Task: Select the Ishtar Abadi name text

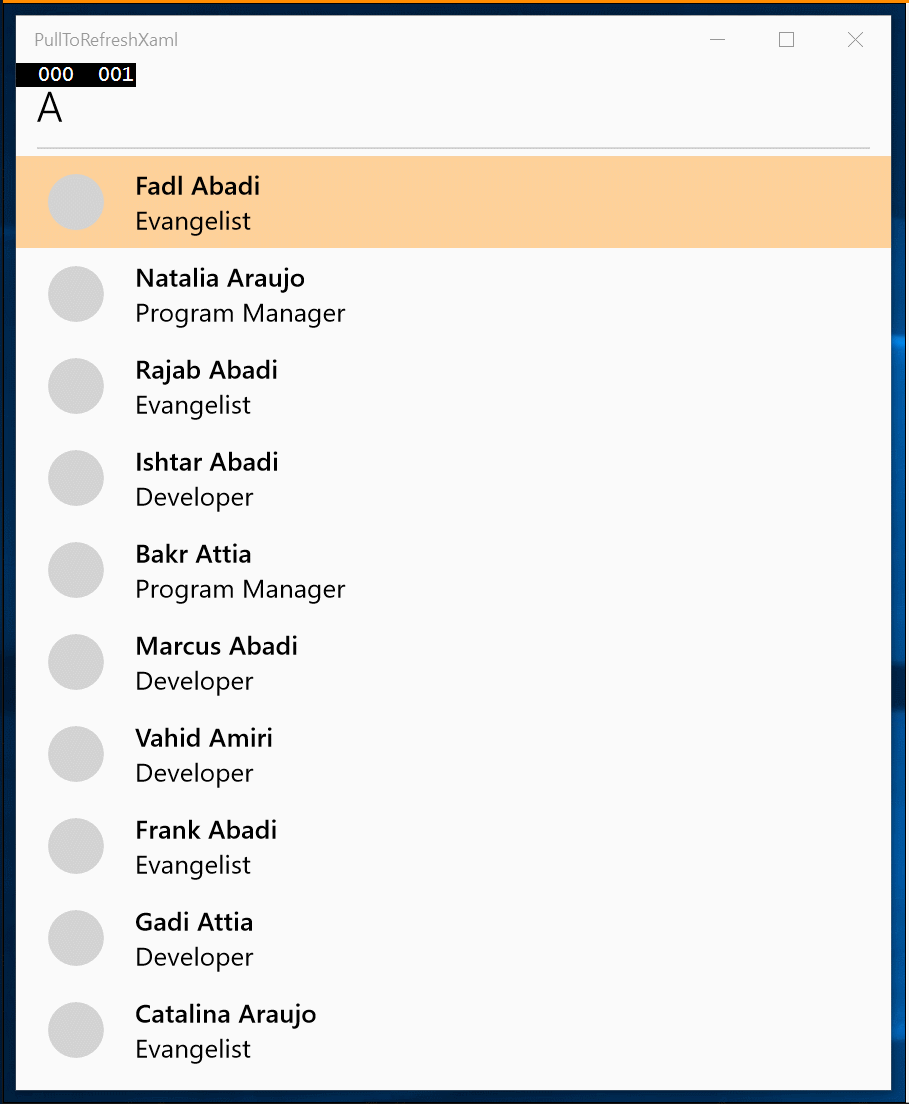Action: pyautogui.click(x=207, y=462)
